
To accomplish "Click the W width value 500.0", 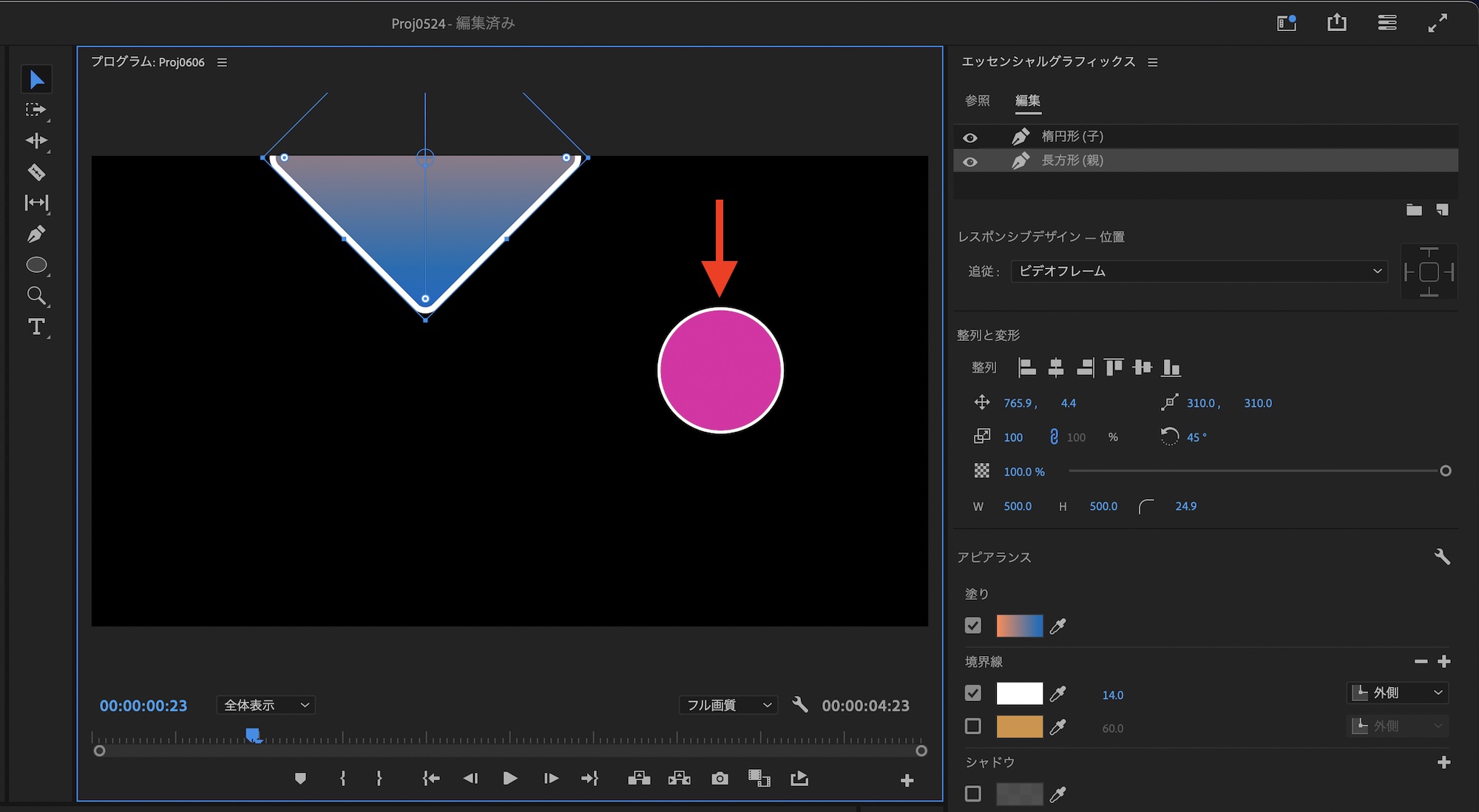I will click(x=1018, y=507).
